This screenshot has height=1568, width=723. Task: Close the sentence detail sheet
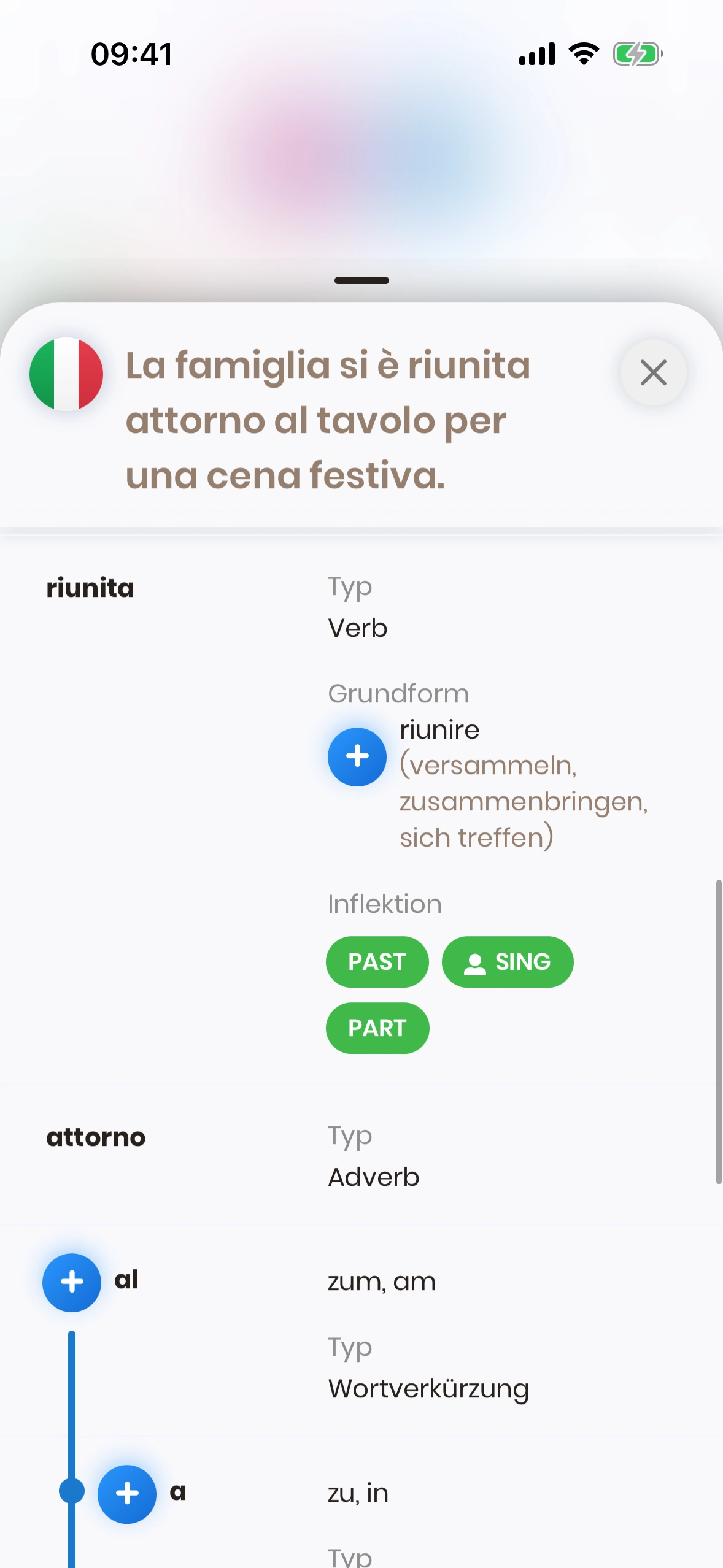[x=653, y=372]
